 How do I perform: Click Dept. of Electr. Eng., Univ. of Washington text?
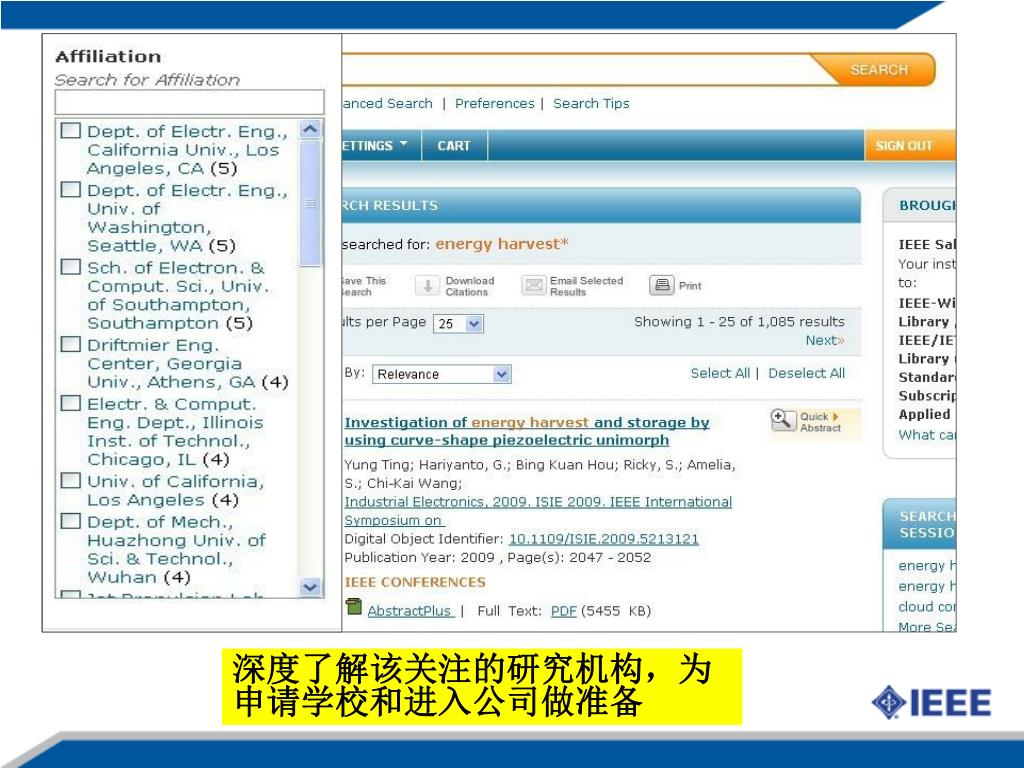pos(187,218)
